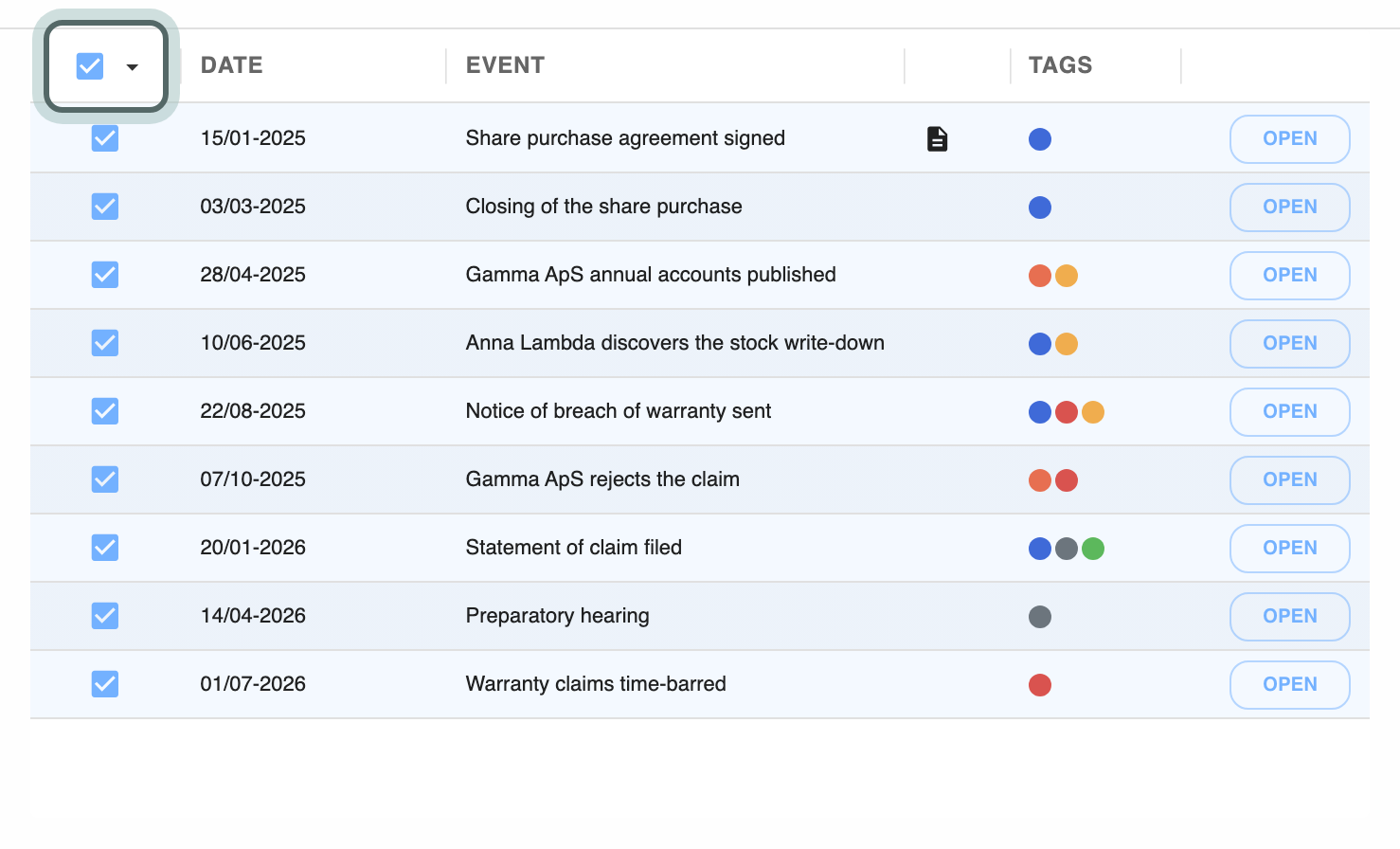Click the date 01/07-2026
Image resolution: width=1400 pixels, height=849 pixels.
(253, 684)
